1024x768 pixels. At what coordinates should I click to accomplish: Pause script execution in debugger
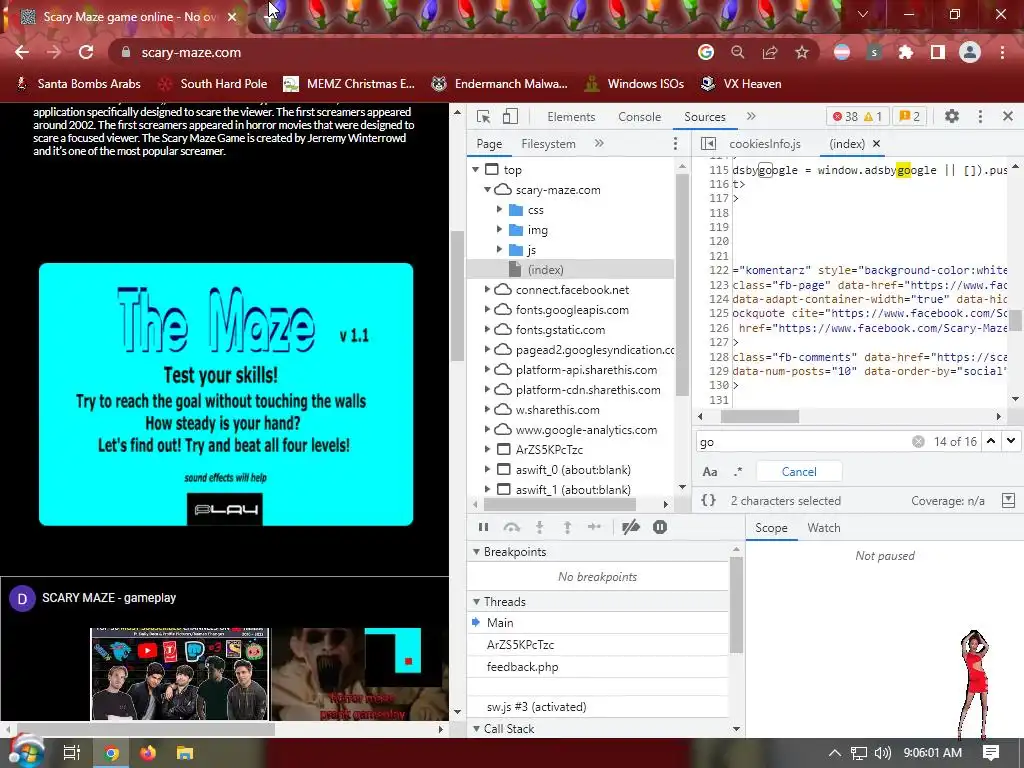click(483, 527)
